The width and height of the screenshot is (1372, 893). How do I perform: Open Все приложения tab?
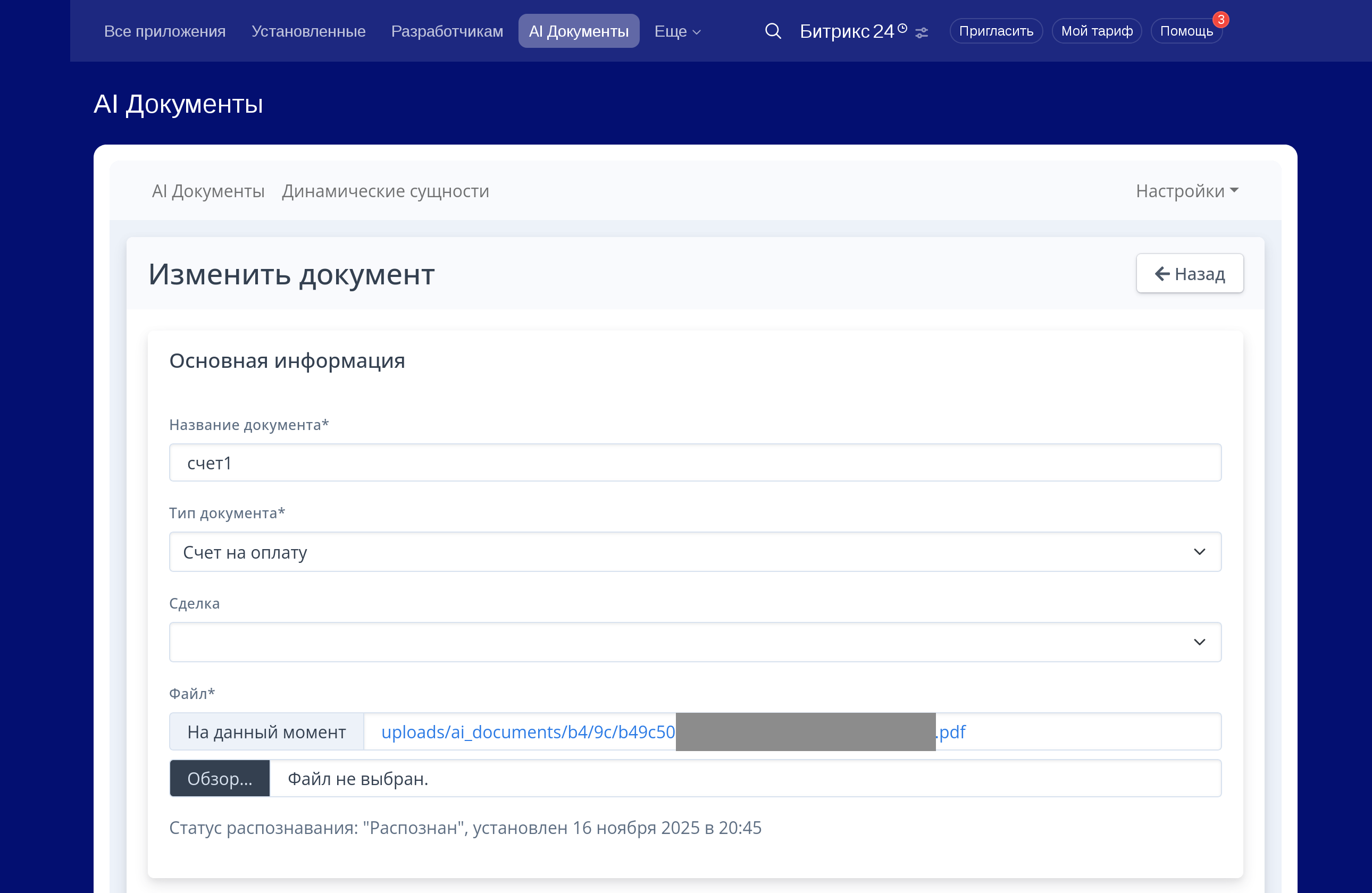click(165, 31)
